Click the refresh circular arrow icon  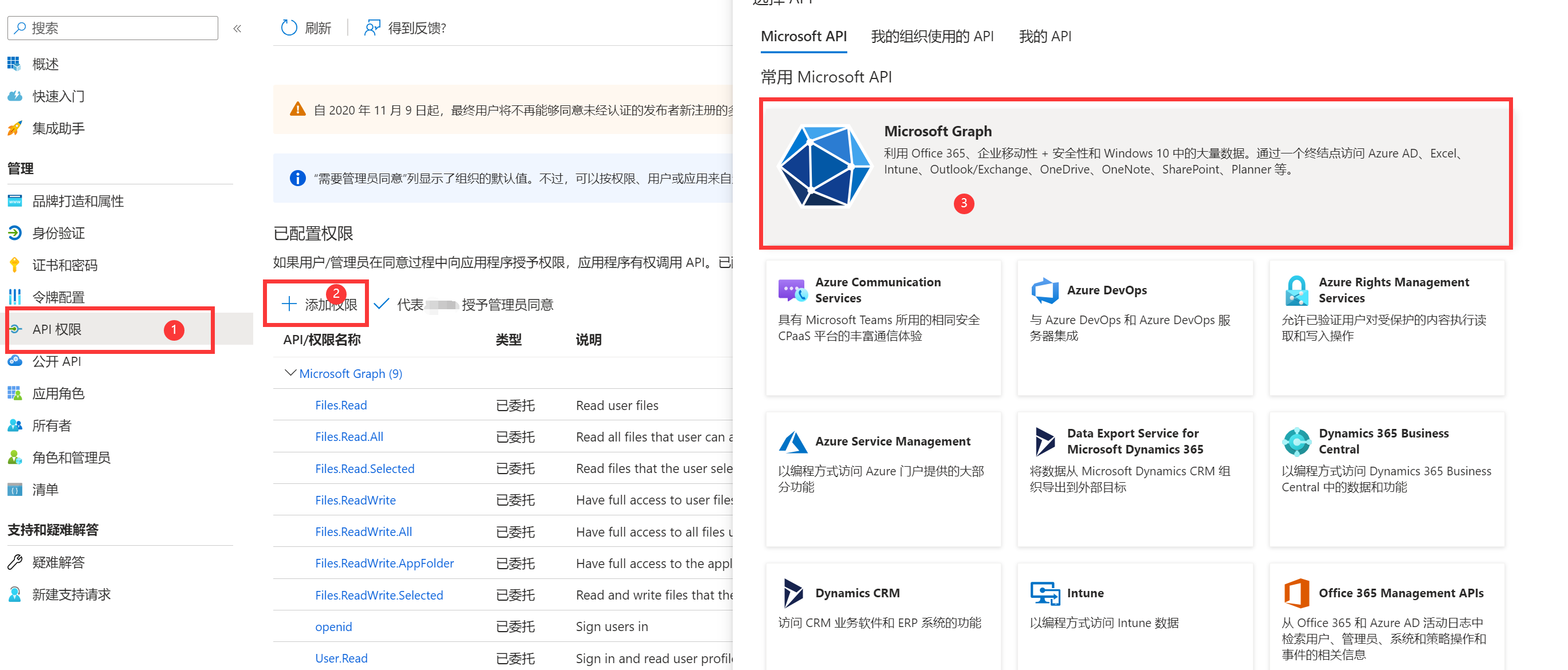pos(289,27)
